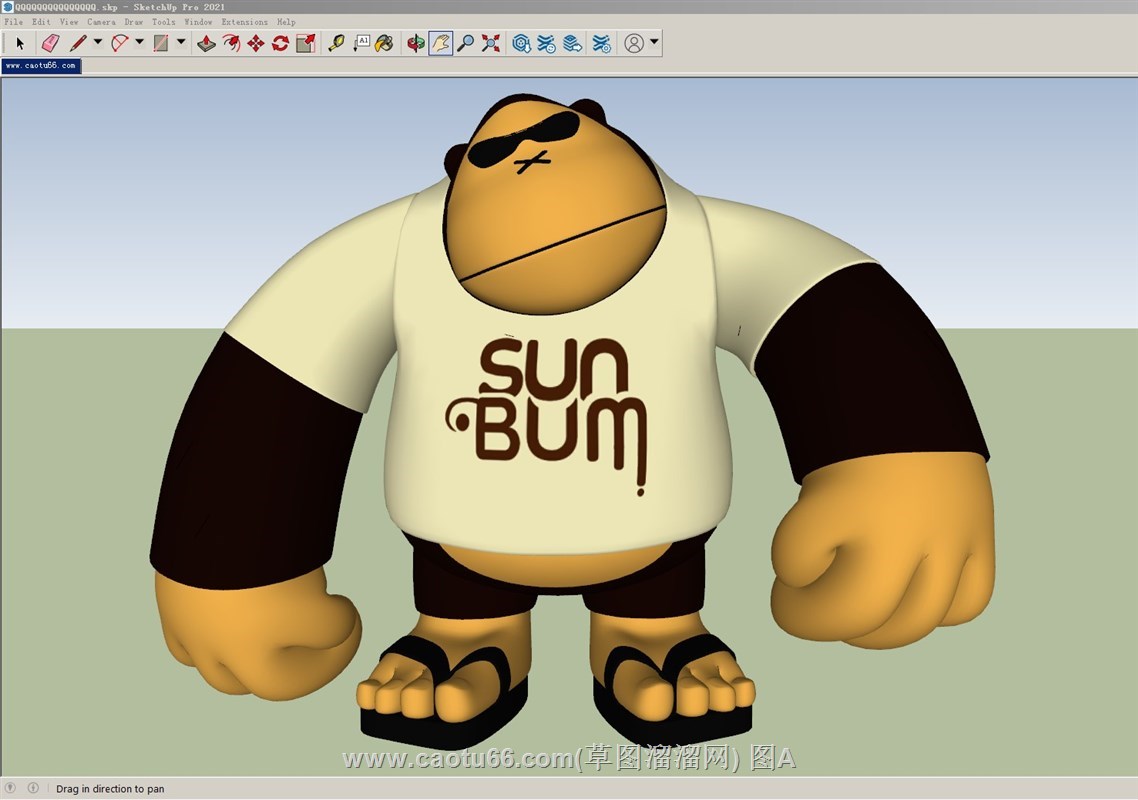The height and width of the screenshot is (800, 1138).
Task: Open the Window menu
Action: [x=198, y=22]
